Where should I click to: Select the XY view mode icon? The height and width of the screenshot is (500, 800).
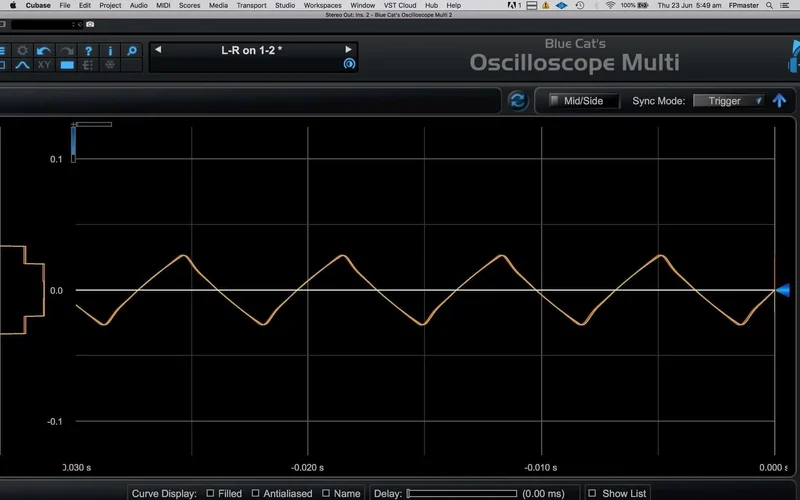[44, 65]
